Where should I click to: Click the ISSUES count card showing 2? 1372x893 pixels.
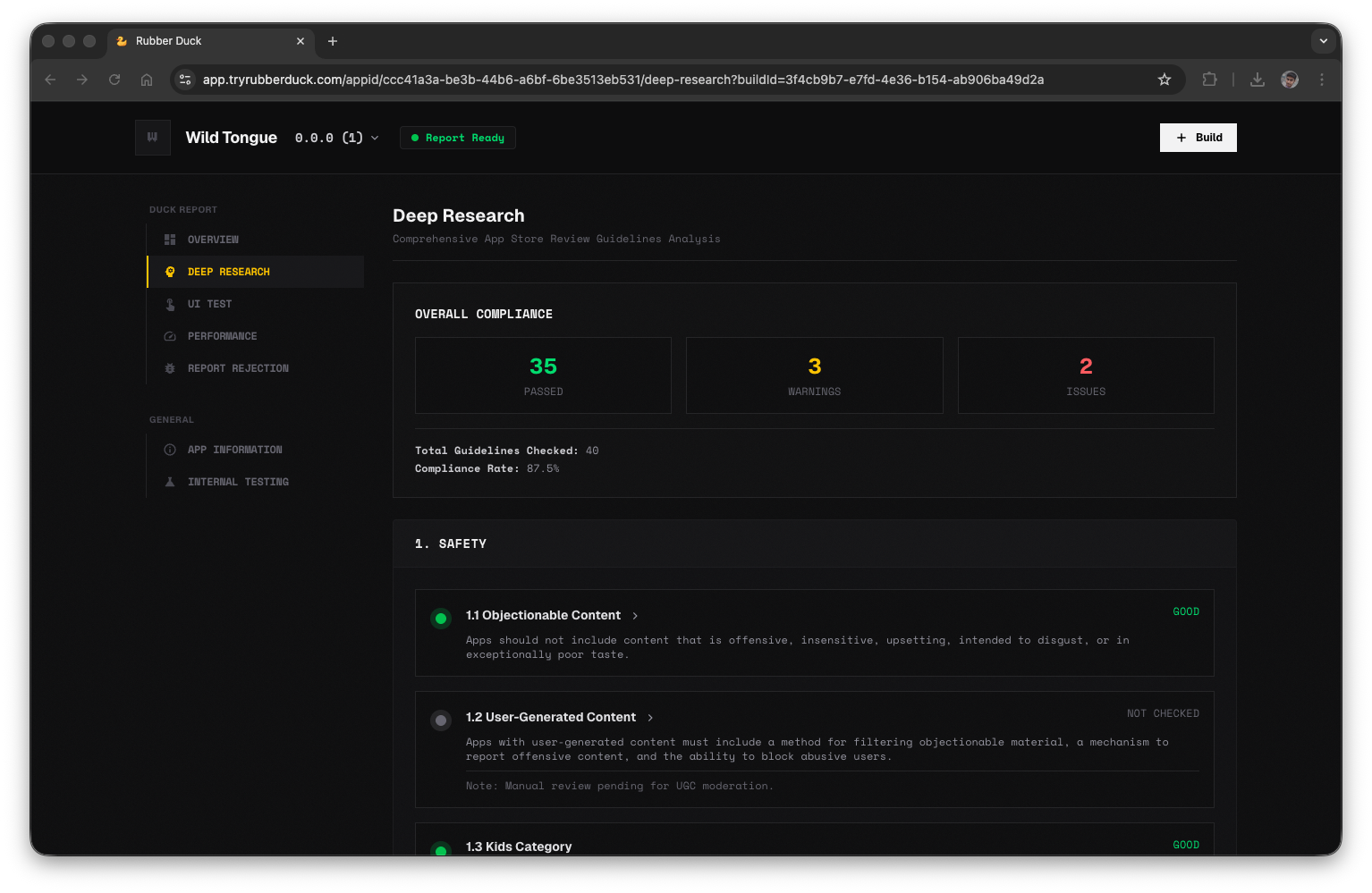click(x=1085, y=375)
